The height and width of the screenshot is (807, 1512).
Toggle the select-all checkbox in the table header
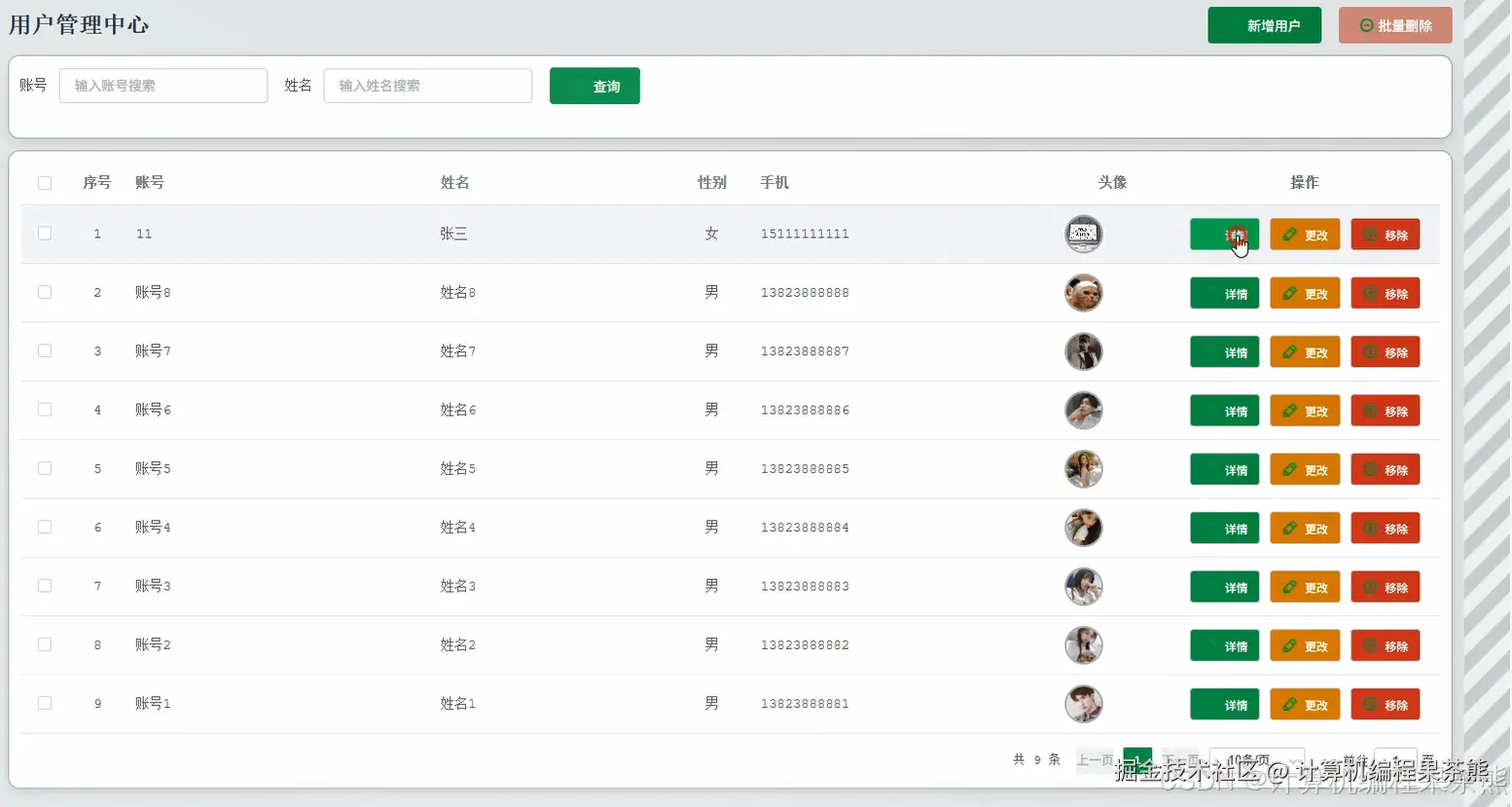click(x=44, y=182)
